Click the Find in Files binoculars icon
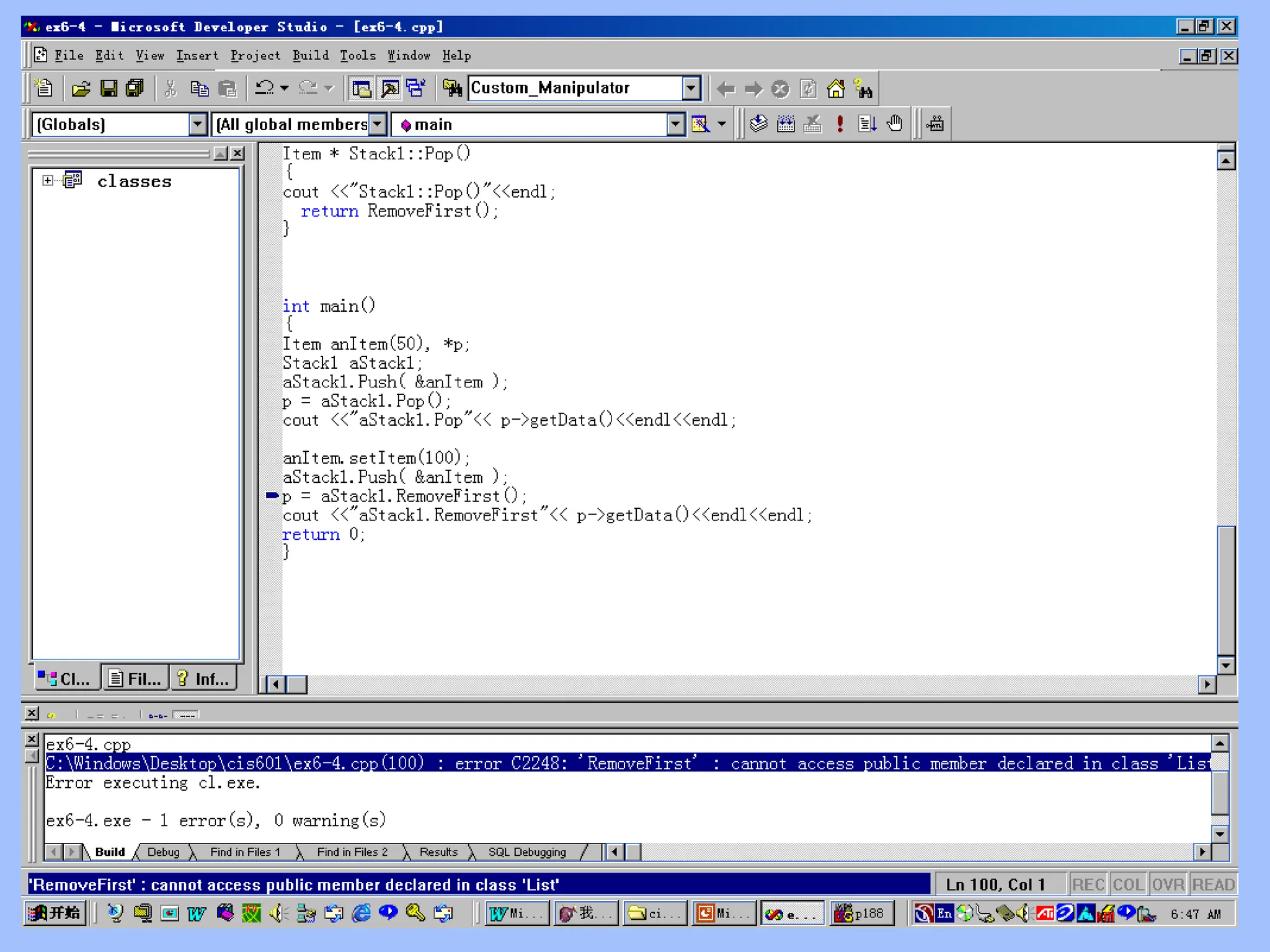Image resolution: width=1270 pixels, height=952 pixels. (453, 89)
